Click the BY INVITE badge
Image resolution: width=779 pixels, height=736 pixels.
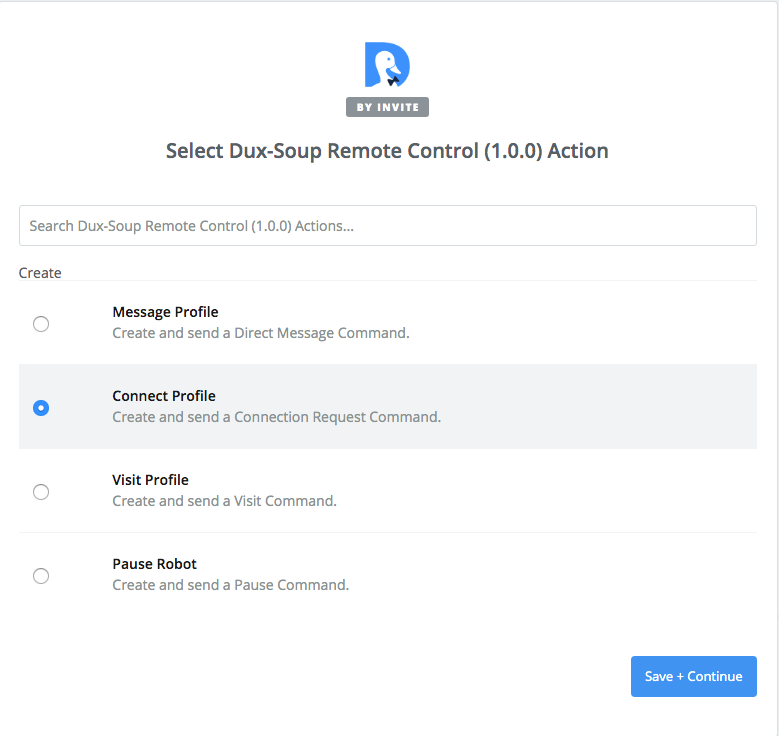(x=387, y=107)
